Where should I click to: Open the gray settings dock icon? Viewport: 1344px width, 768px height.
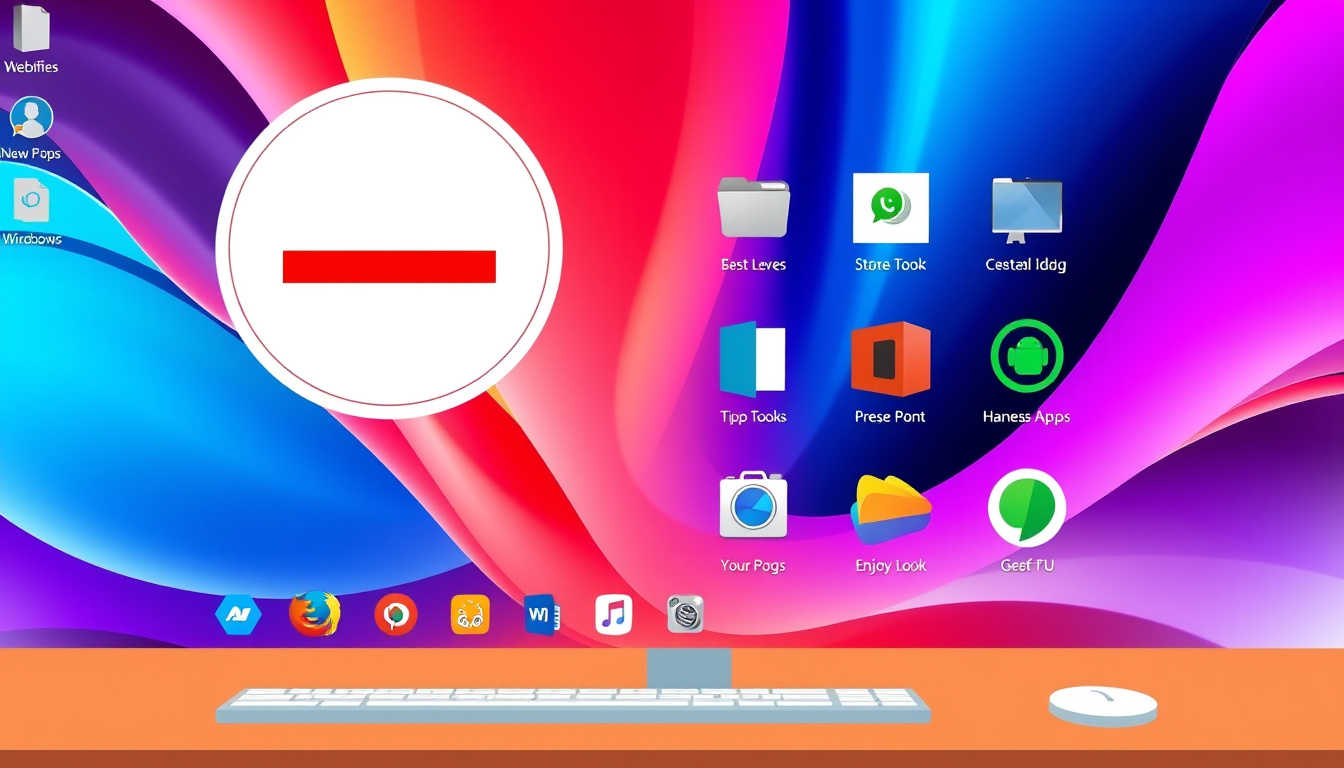(x=685, y=614)
